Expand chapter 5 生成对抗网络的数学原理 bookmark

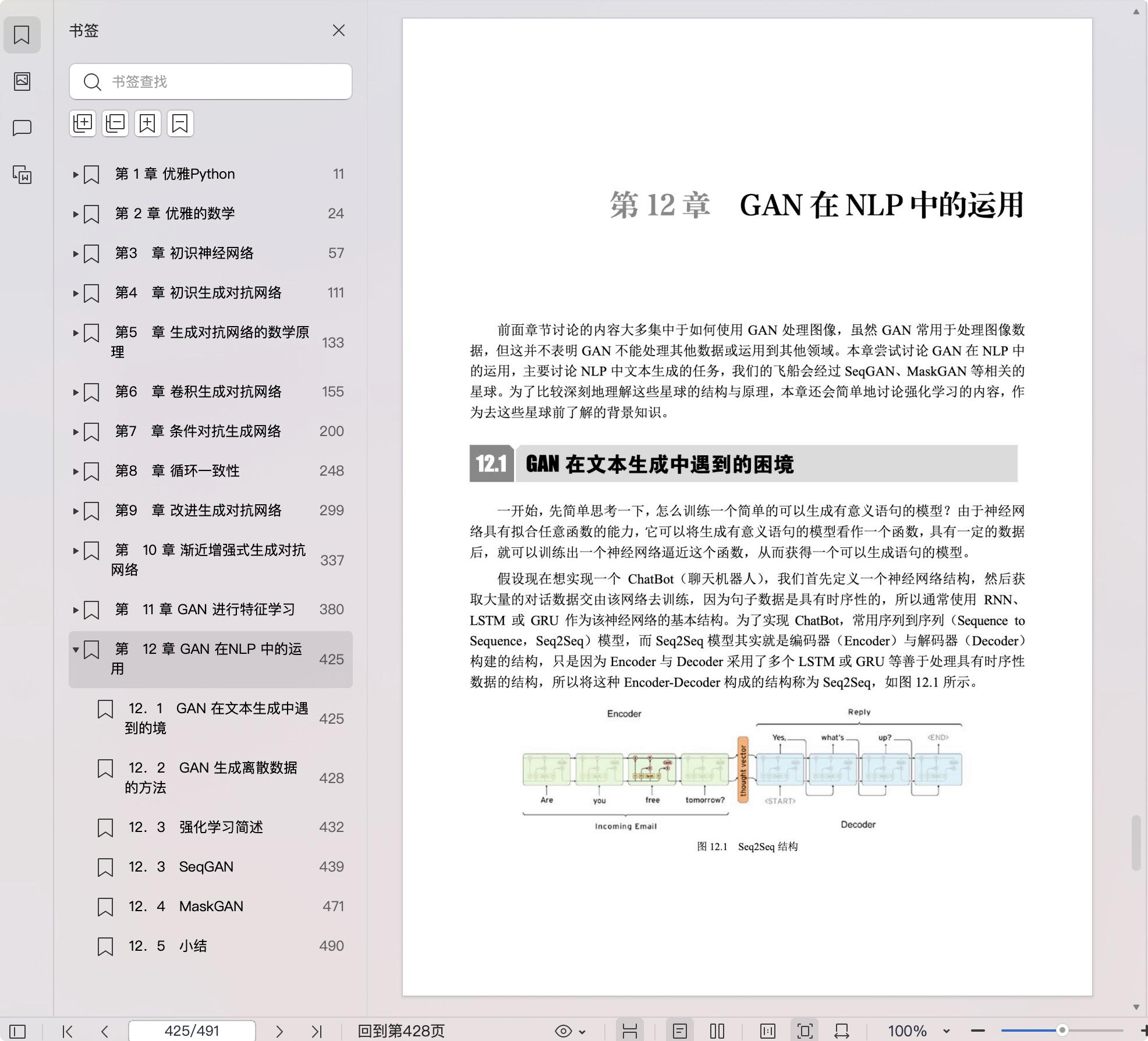click(76, 332)
